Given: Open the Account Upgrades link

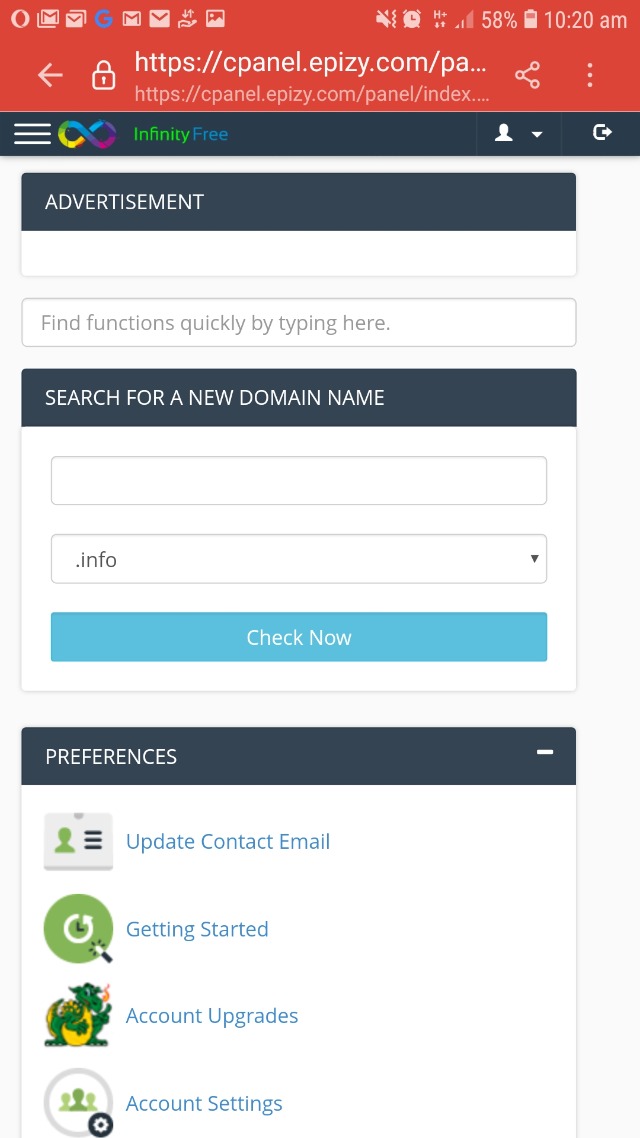Looking at the screenshot, I should coord(212,1016).
